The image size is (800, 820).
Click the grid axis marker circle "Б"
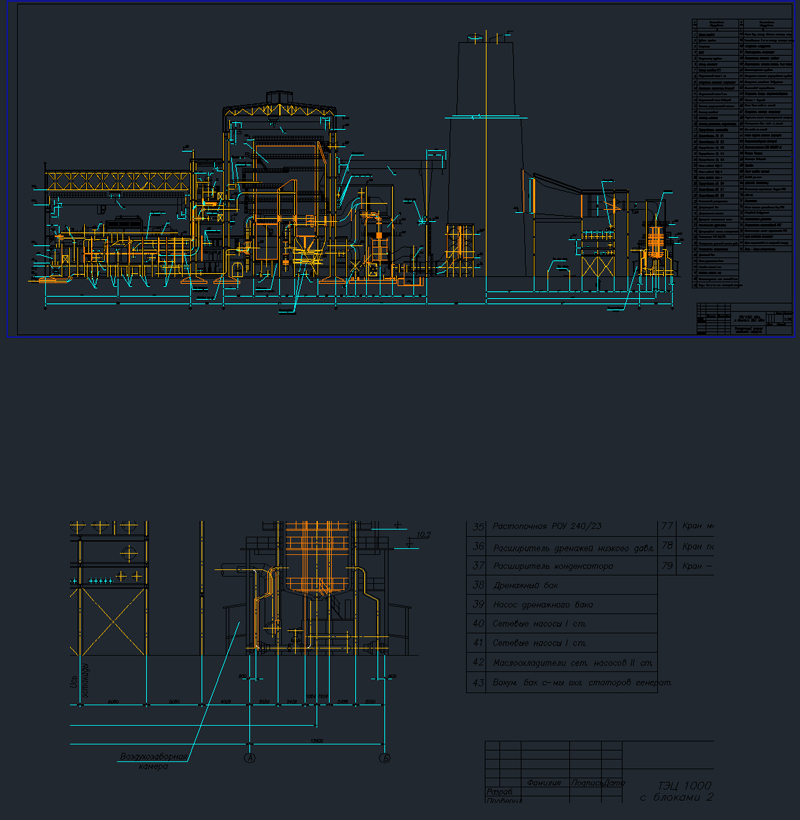pos(385,756)
